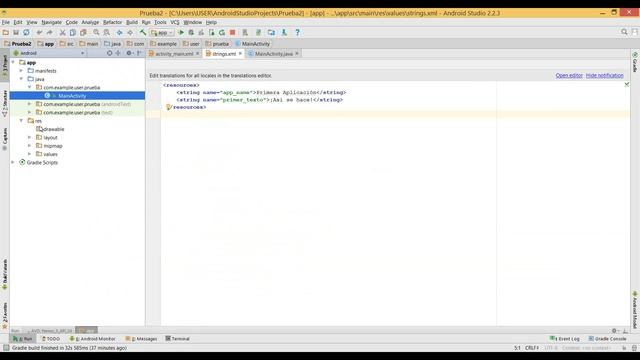Click the Help question mark icon

click(x=298, y=32)
